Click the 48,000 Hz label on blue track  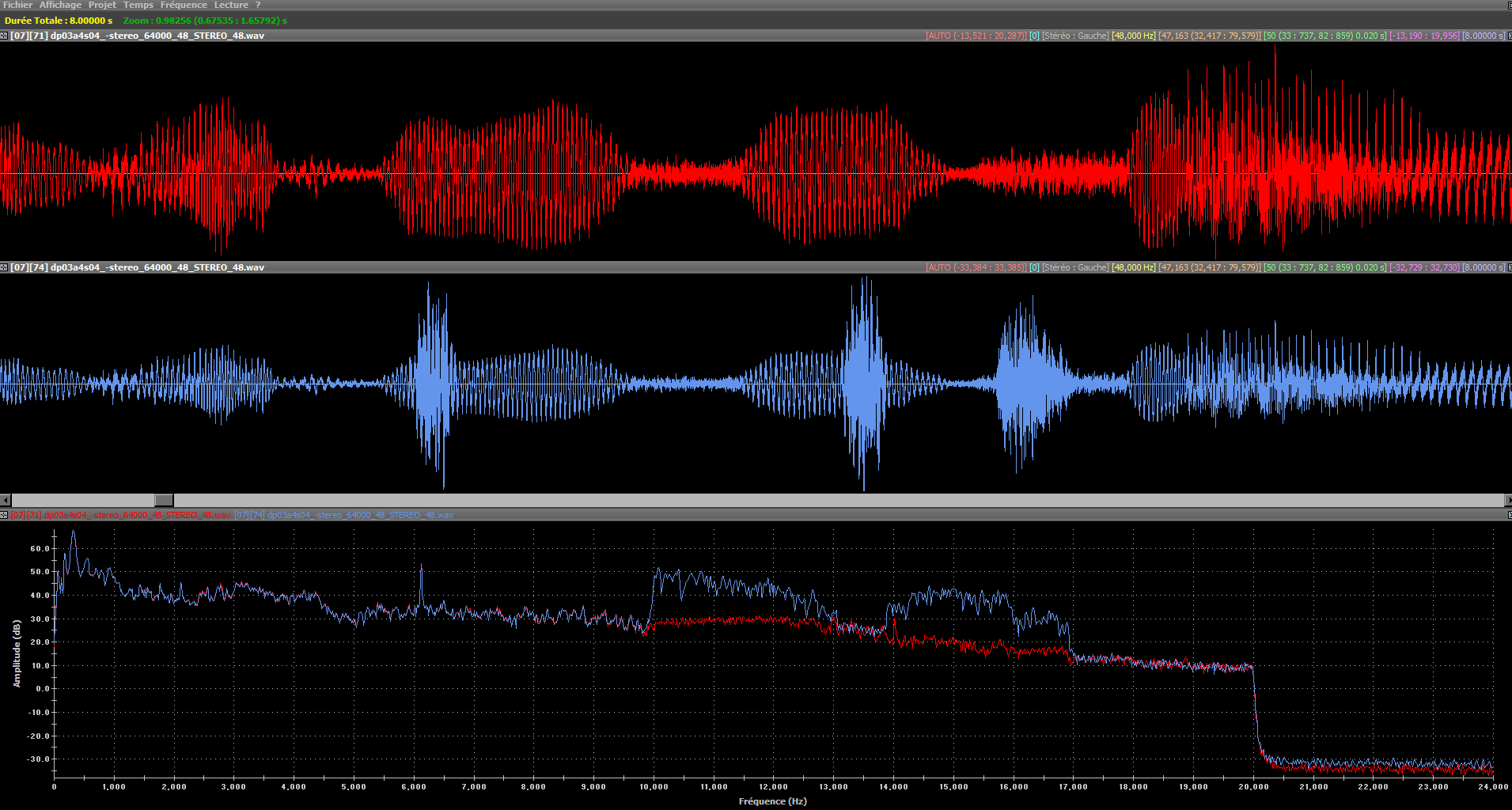tap(1133, 267)
